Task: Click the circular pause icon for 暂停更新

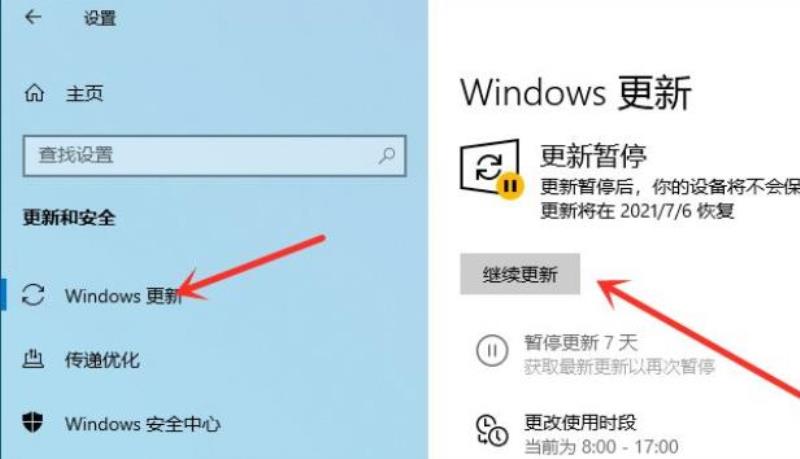Action: click(x=492, y=350)
